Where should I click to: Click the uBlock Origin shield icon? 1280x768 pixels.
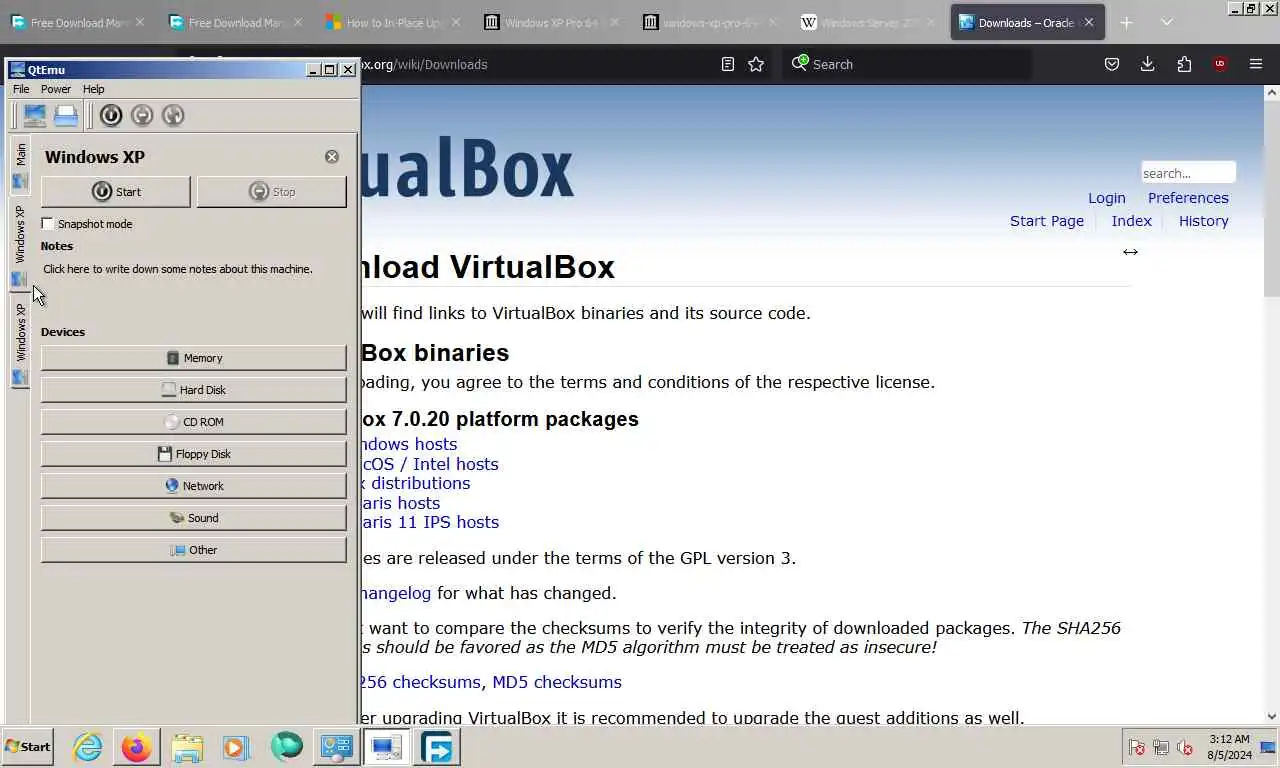(1220, 64)
